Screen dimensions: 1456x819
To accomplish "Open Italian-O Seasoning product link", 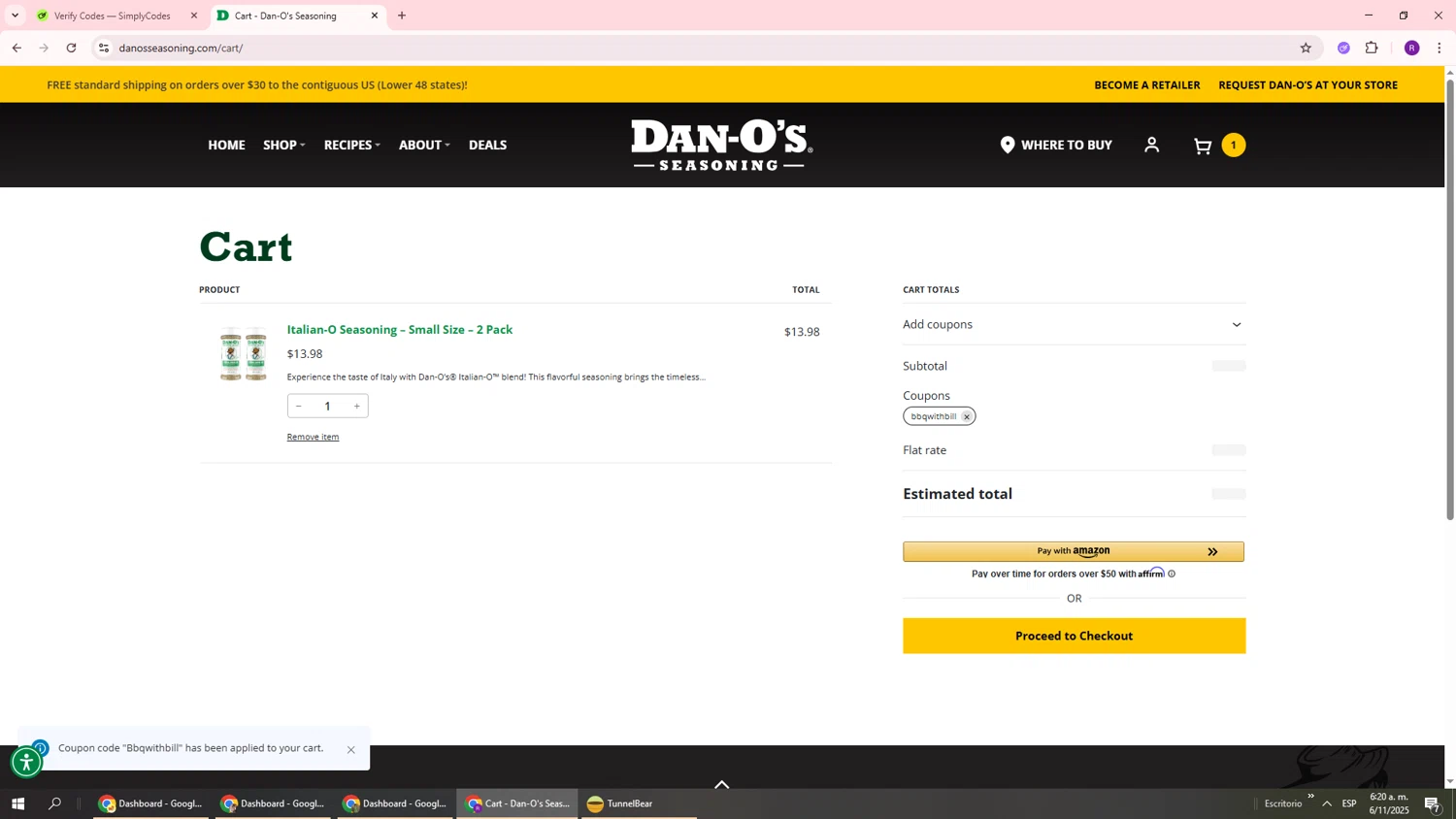I will click(x=400, y=330).
